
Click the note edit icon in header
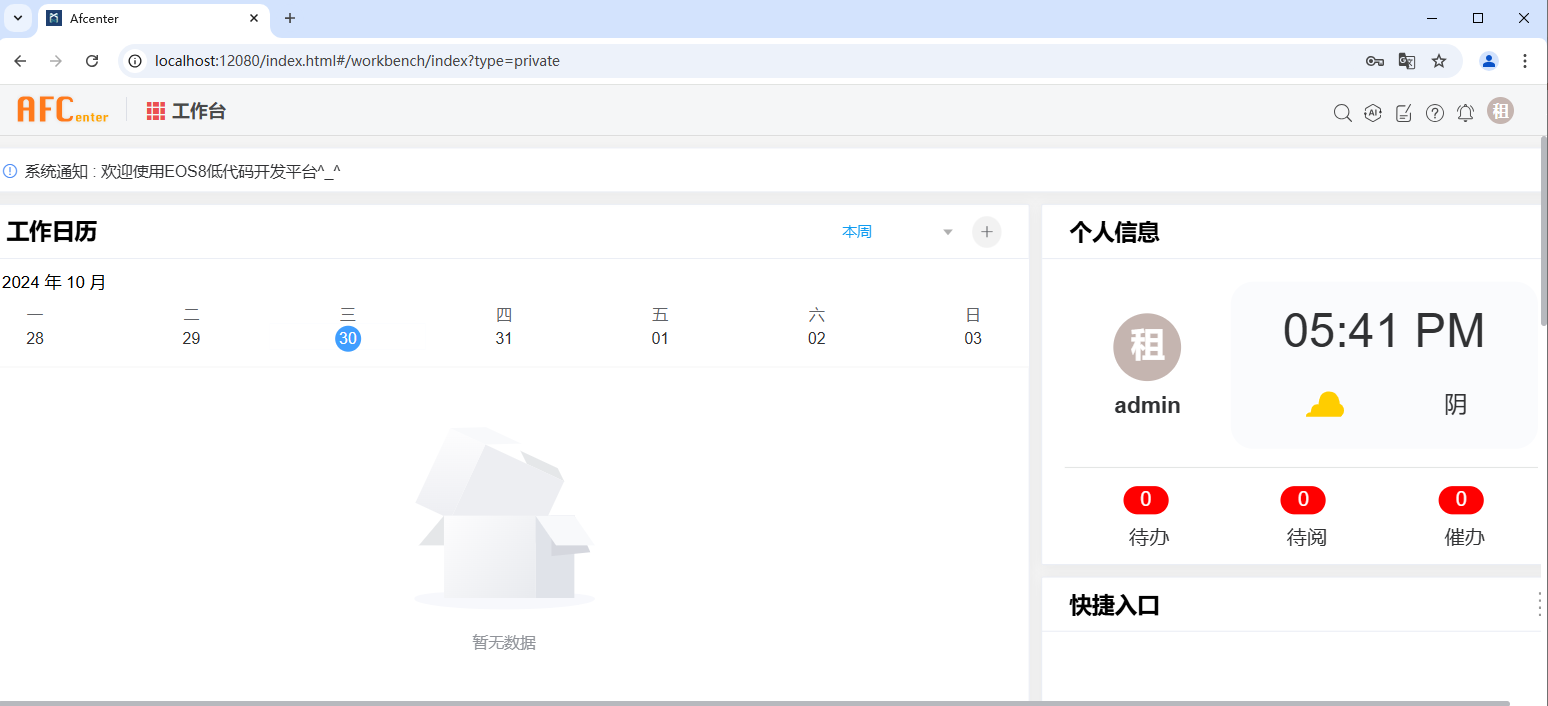(1404, 113)
